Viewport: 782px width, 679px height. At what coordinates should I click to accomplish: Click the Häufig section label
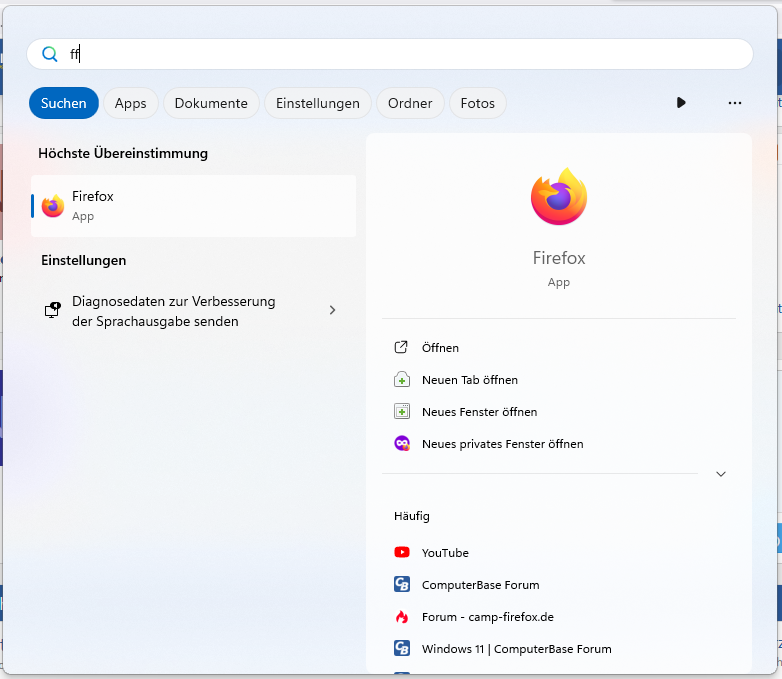[x=411, y=516]
